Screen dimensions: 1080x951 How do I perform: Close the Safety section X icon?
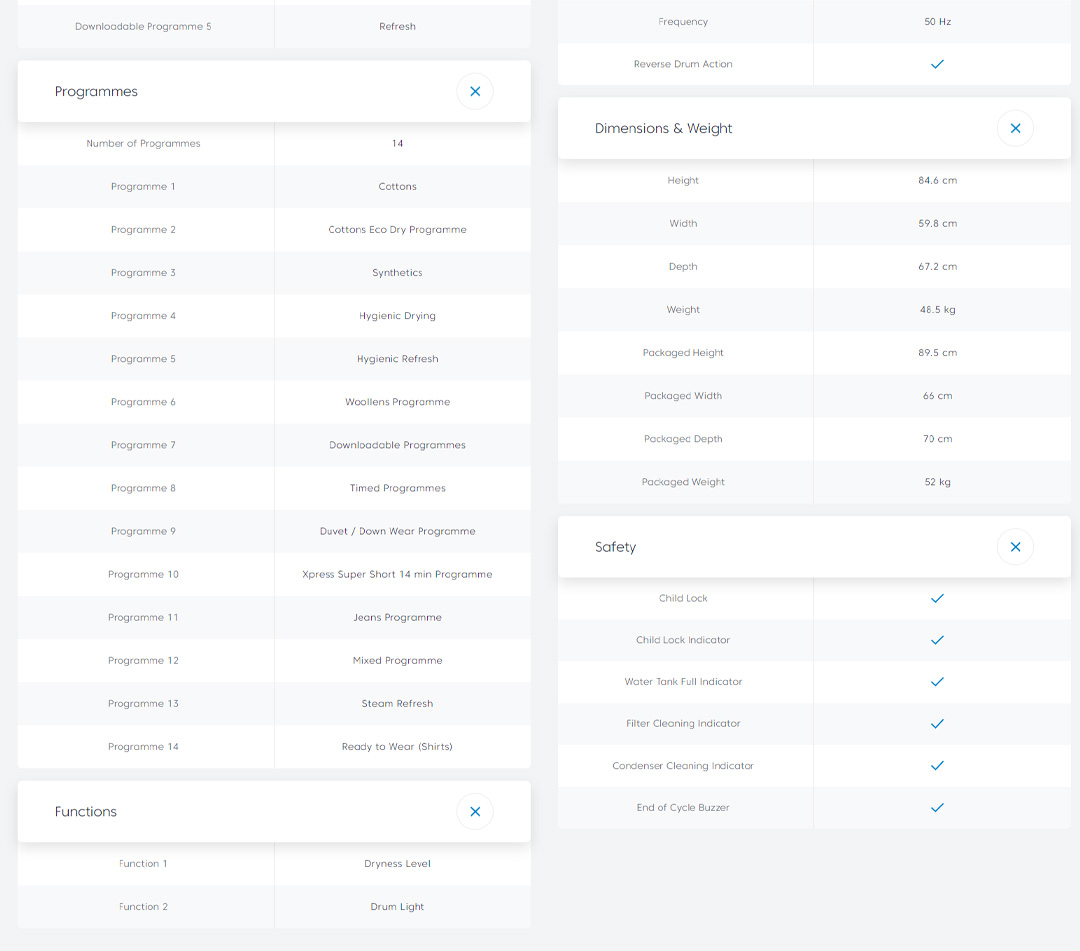(x=1015, y=547)
